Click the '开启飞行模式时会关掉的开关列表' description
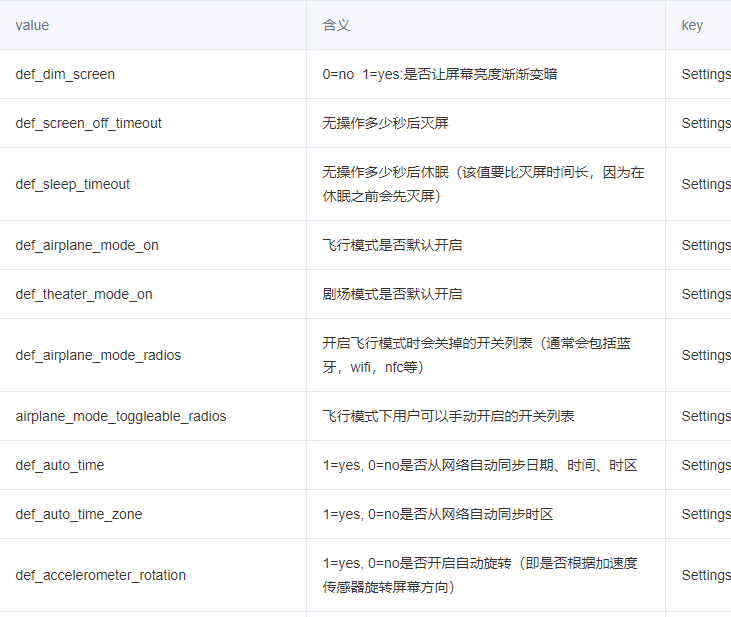 tap(476, 355)
